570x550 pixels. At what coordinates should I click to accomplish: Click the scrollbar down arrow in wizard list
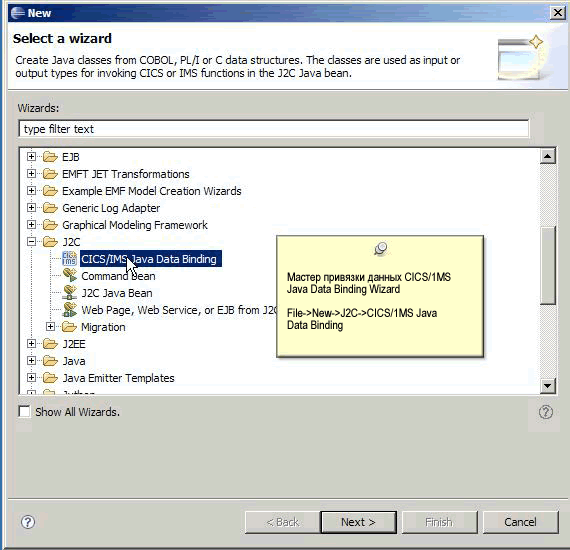(548, 386)
